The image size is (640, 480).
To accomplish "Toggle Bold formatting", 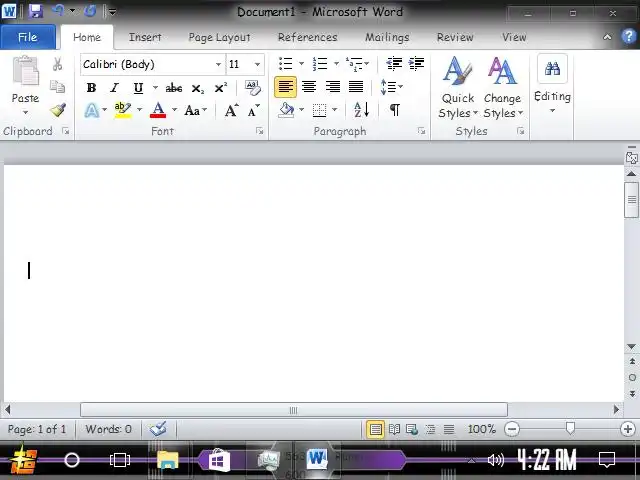I will coord(91,88).
